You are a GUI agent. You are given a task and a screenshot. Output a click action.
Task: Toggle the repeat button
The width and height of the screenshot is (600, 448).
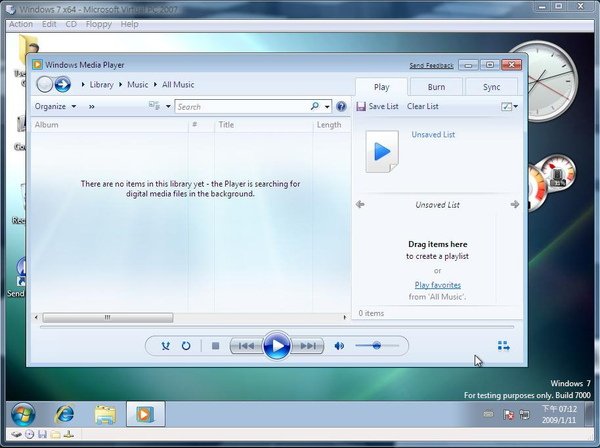click(186, 346)
